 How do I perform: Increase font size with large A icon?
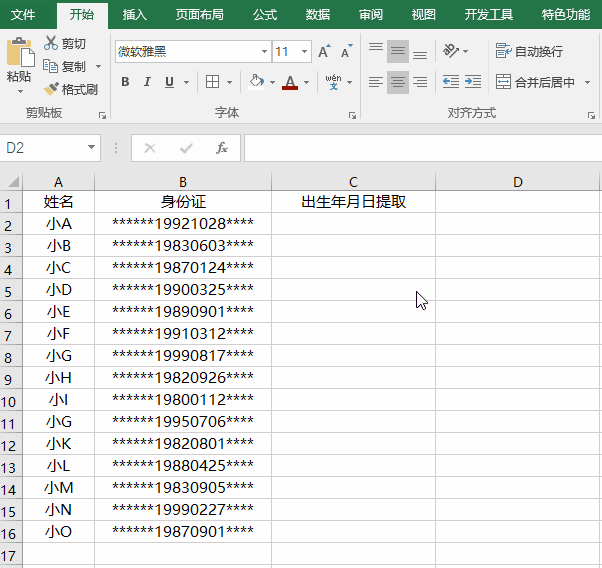(x=324, y=51)
